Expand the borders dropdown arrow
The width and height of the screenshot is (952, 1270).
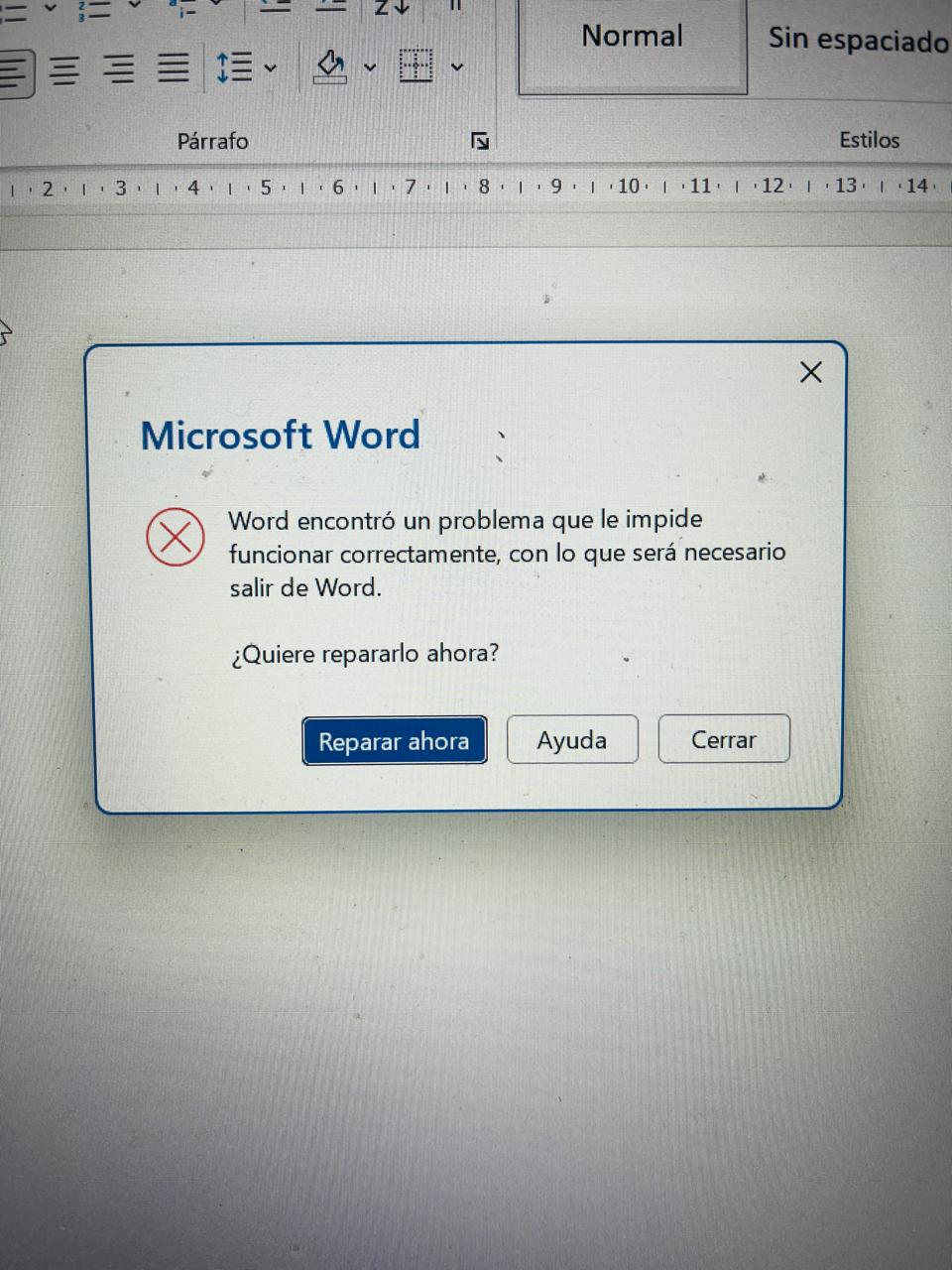(x=457, y=67)
